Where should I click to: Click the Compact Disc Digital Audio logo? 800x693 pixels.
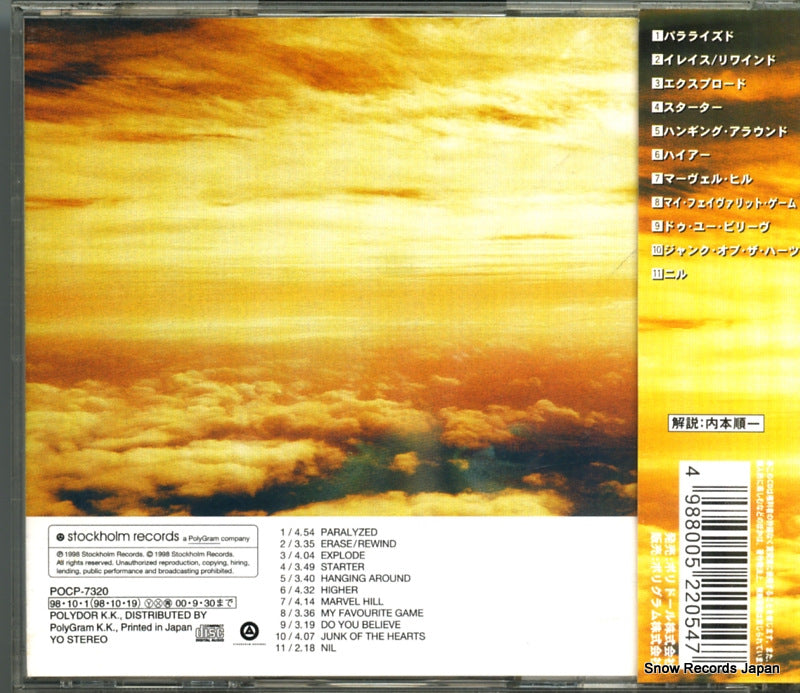click(210, 631)
